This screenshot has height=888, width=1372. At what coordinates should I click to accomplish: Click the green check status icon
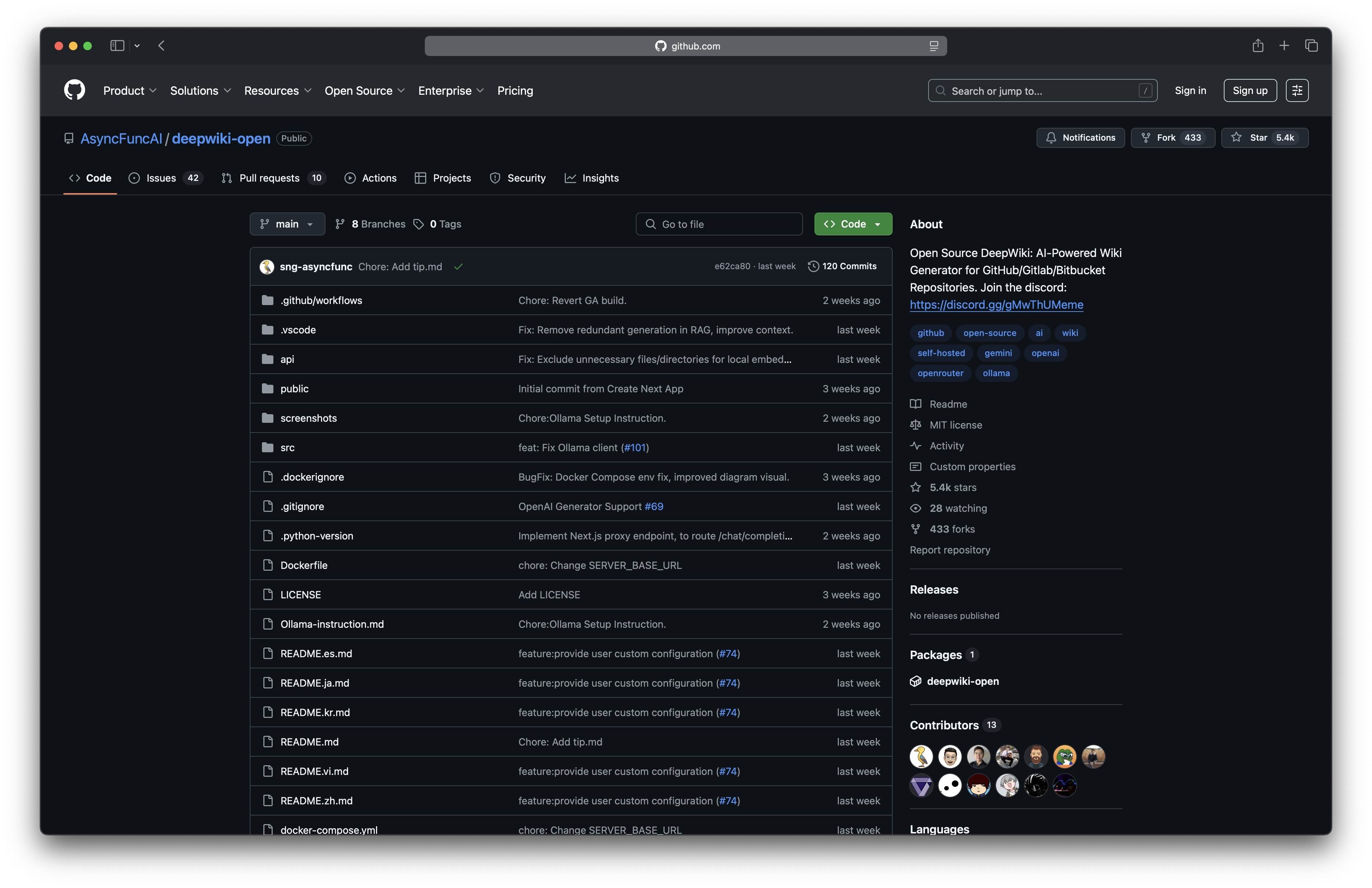click(x=458, y=266)
